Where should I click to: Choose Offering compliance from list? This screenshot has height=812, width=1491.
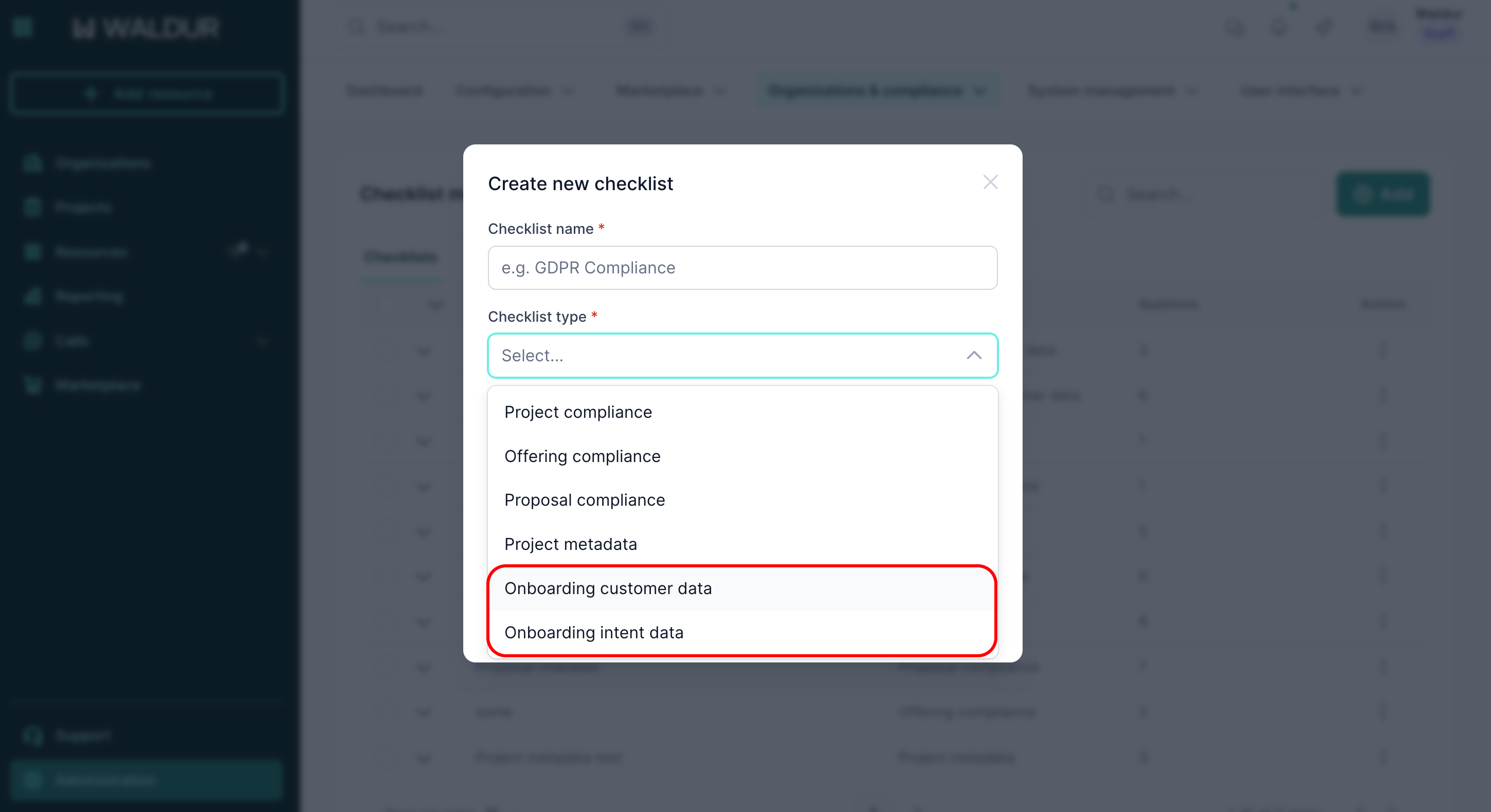pyautogui.click(x=581, y=456)
